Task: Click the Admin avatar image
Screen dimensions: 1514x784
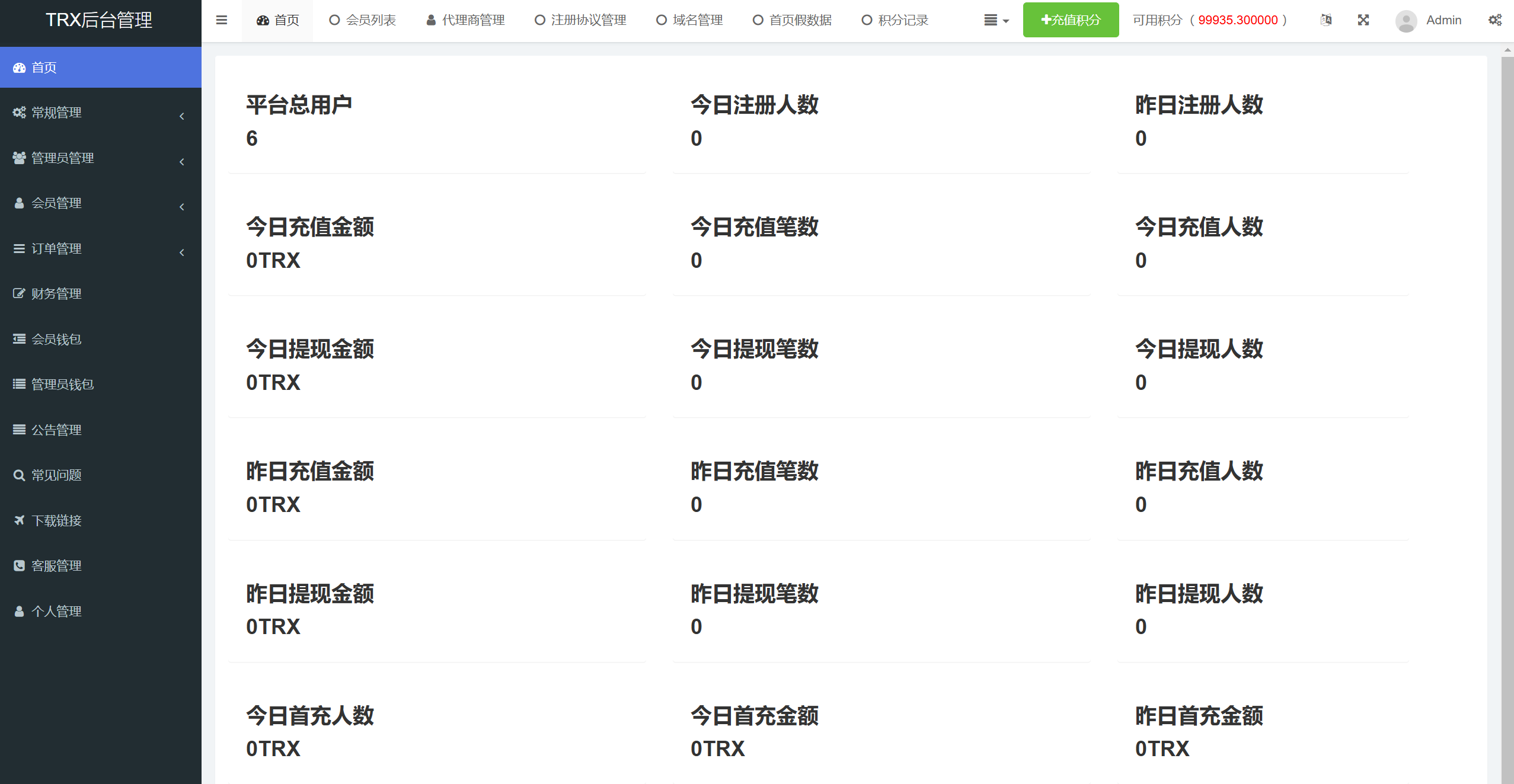Action: (x=1406, y=21)
